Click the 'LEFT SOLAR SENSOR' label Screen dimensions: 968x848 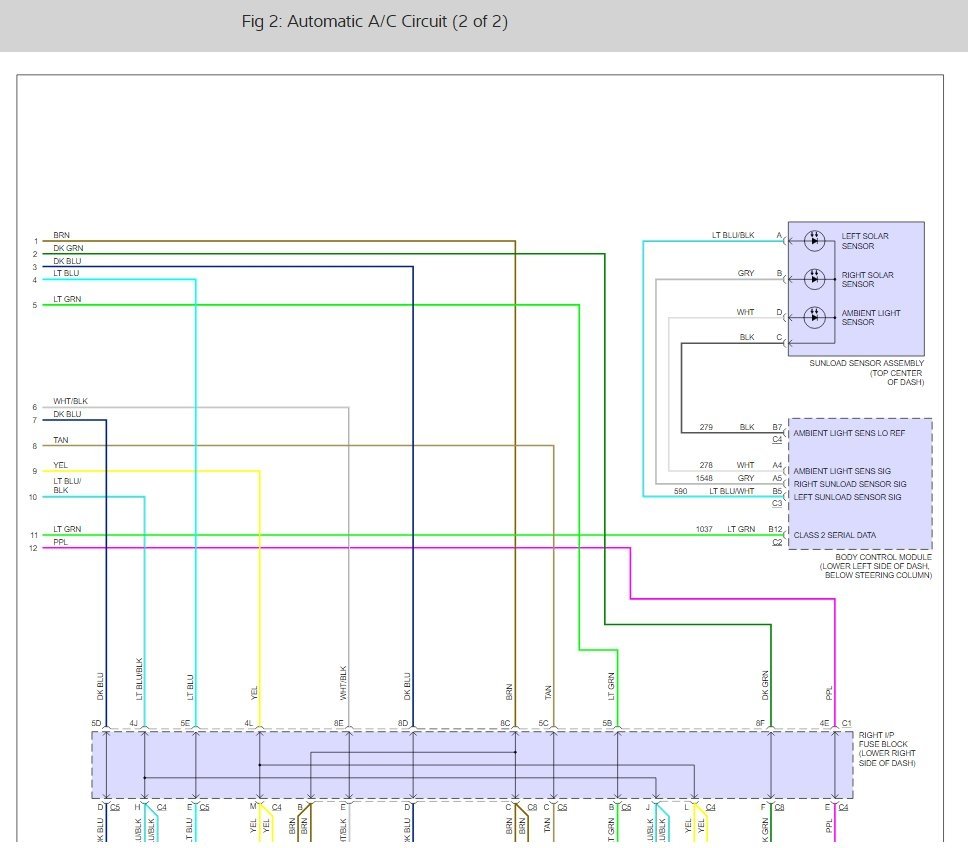point(865,241)
